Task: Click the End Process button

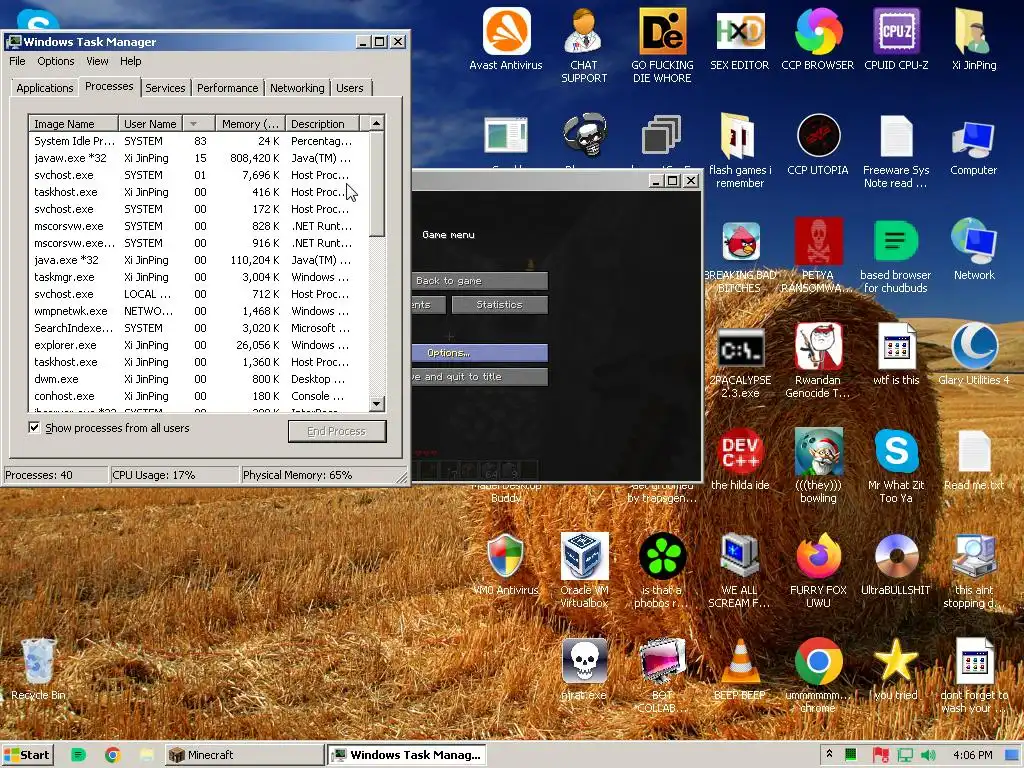Action: [x=337, y=431]
